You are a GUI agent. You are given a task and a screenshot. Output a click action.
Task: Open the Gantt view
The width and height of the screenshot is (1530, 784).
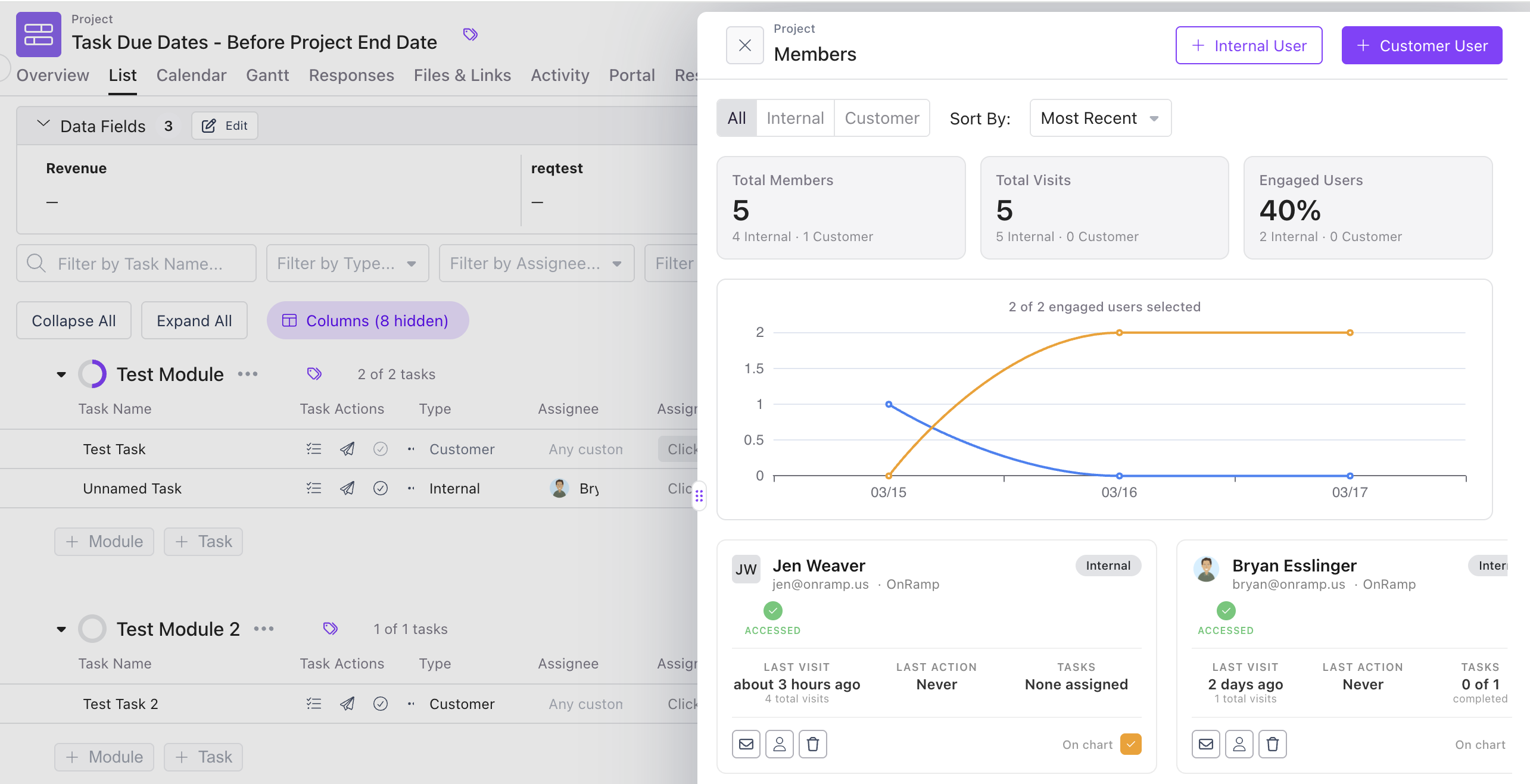tap(267, 75)
